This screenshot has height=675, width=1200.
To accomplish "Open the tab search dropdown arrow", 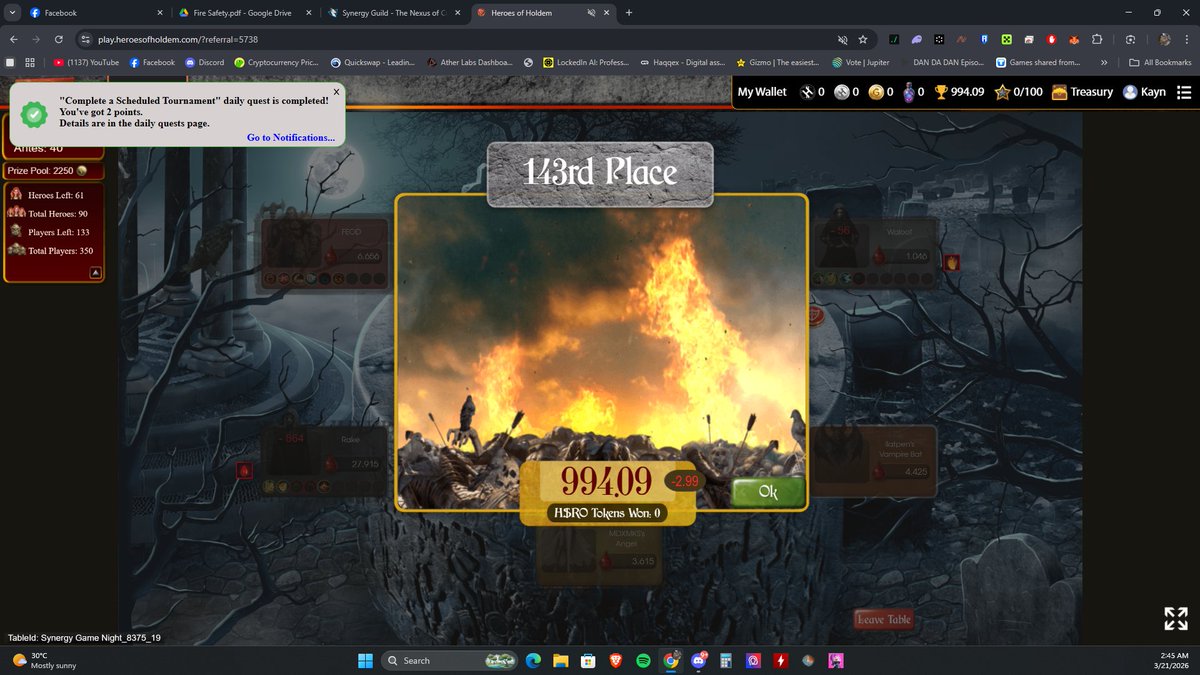I will point(11,13).
